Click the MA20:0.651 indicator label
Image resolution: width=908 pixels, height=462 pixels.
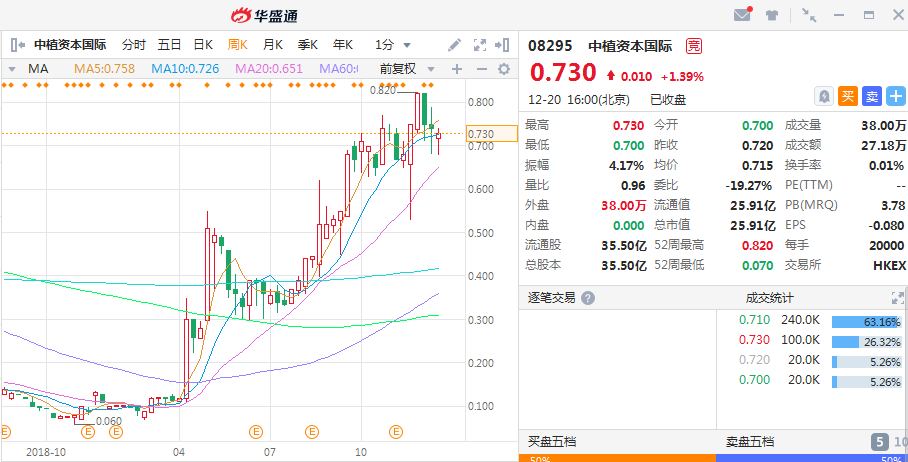point(269,69)
